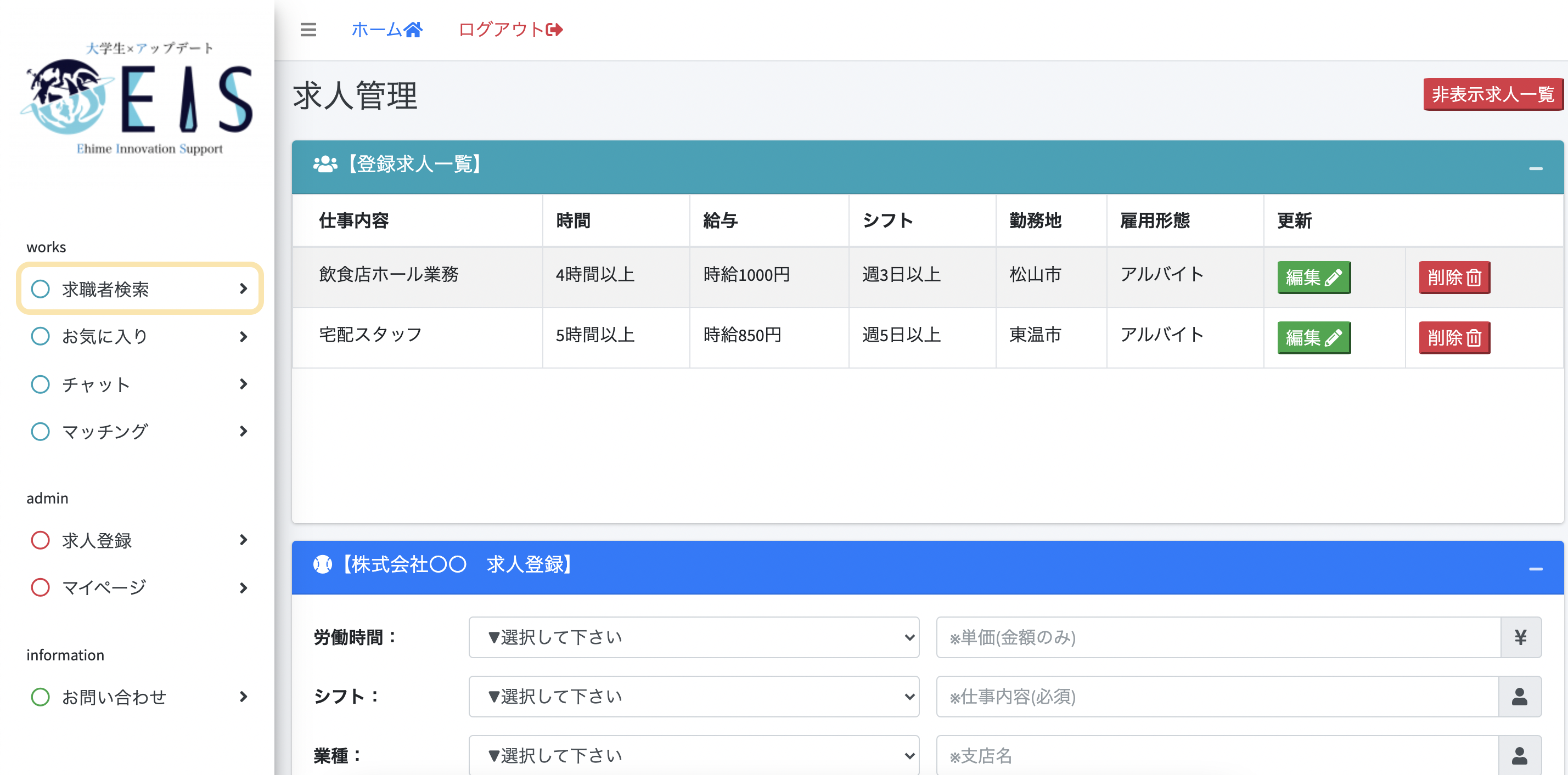1568x775 pixels.
Task: Click the person icon next to 仕事内容 field
Action: pyautogui.click(x=1520, y=697)
